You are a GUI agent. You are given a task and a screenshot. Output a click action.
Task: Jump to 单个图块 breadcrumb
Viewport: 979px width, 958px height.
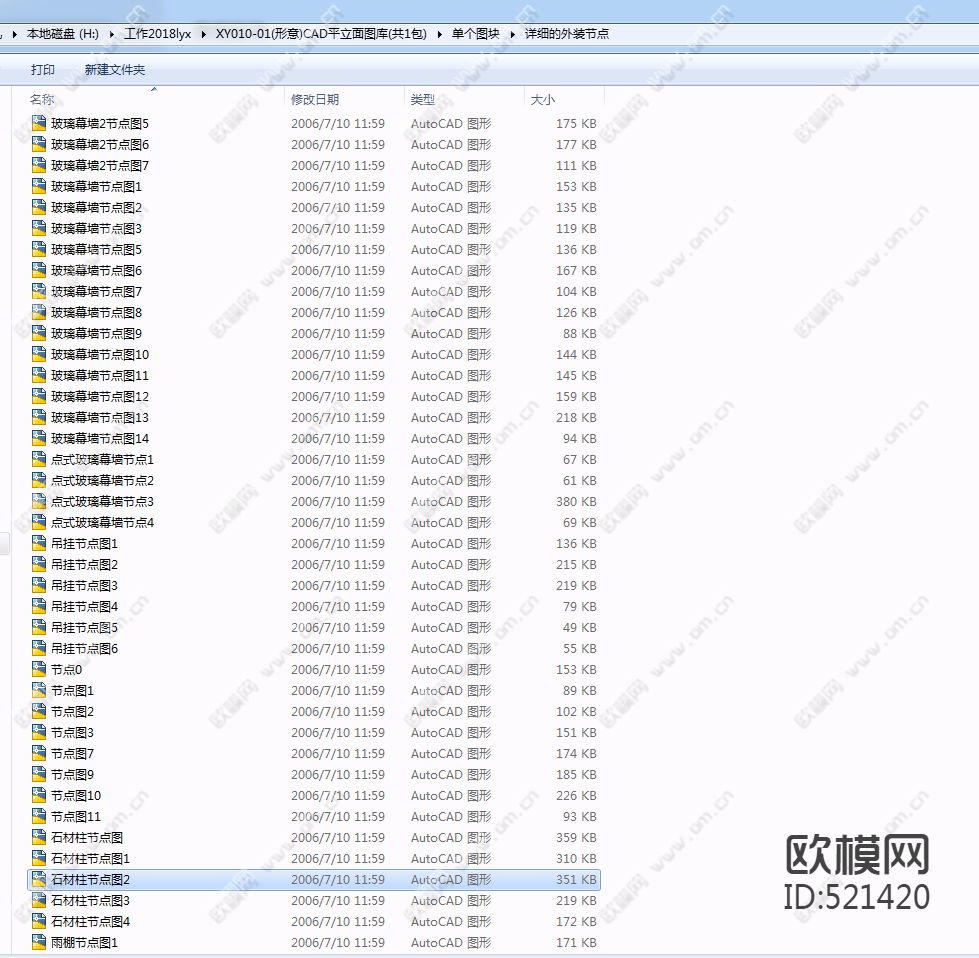476,34
